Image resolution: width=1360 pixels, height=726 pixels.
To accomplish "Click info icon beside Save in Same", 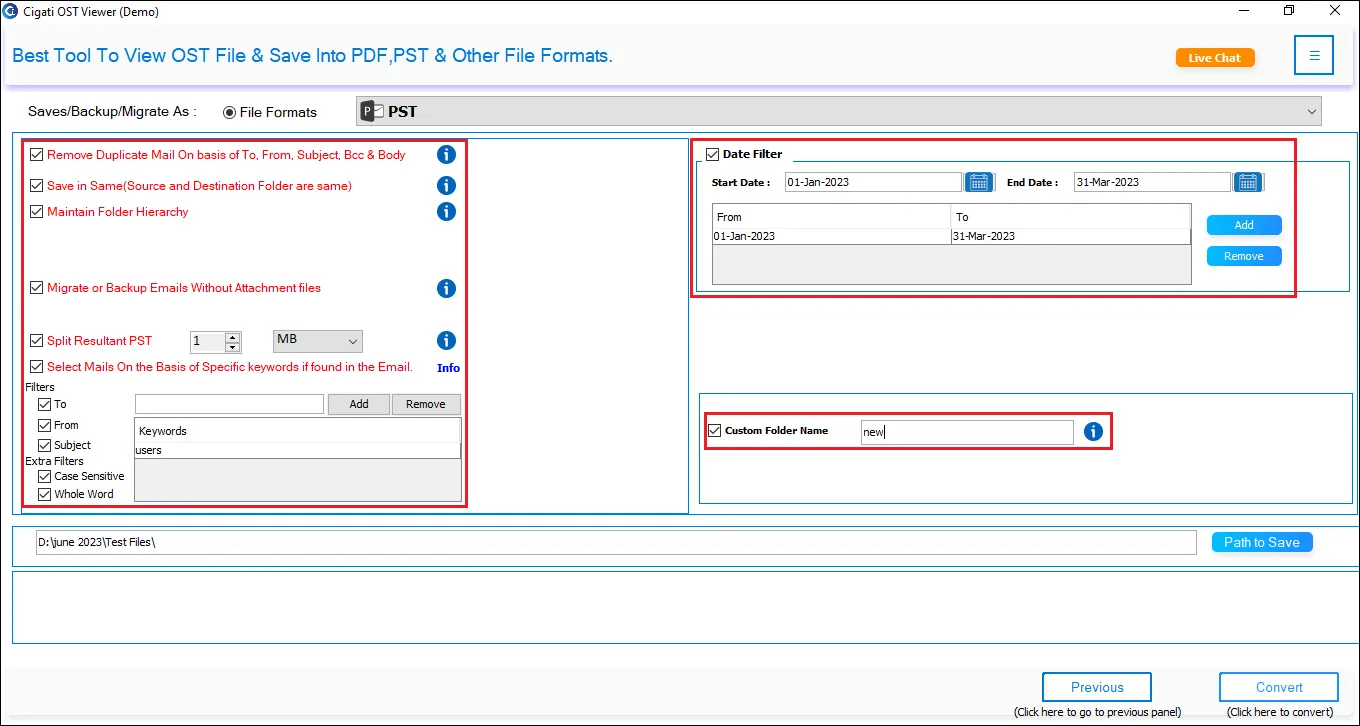I will [x=446, y=185].
